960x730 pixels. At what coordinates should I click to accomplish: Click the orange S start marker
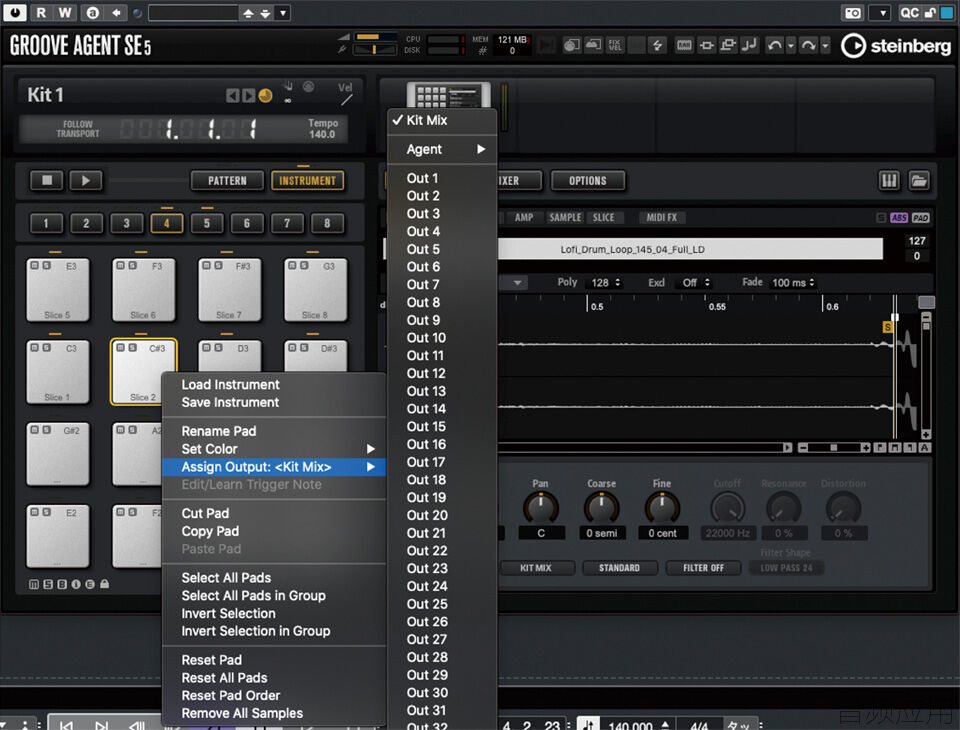[887, 327]
